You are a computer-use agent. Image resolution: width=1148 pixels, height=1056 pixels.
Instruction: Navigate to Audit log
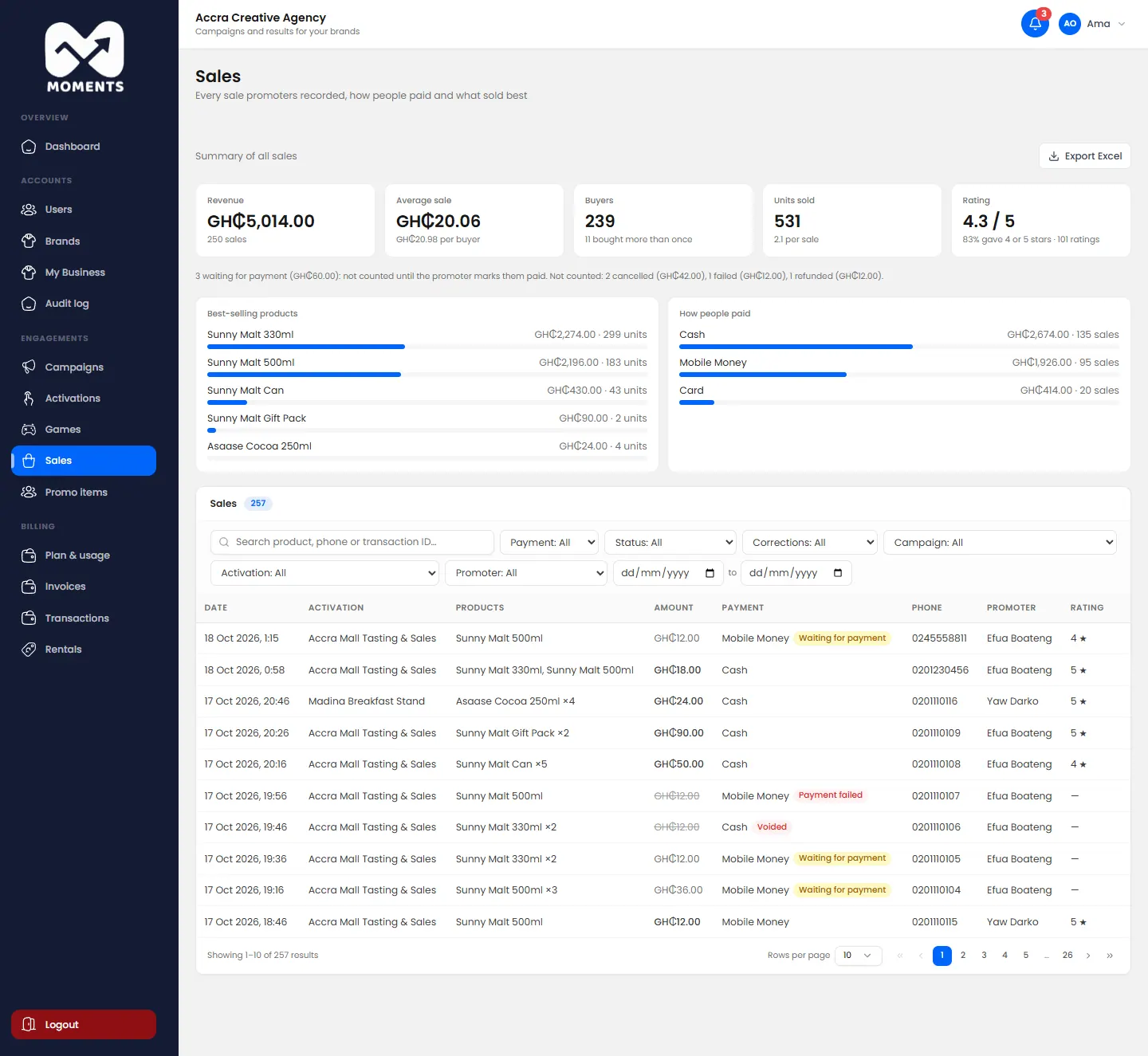point(84,304)
